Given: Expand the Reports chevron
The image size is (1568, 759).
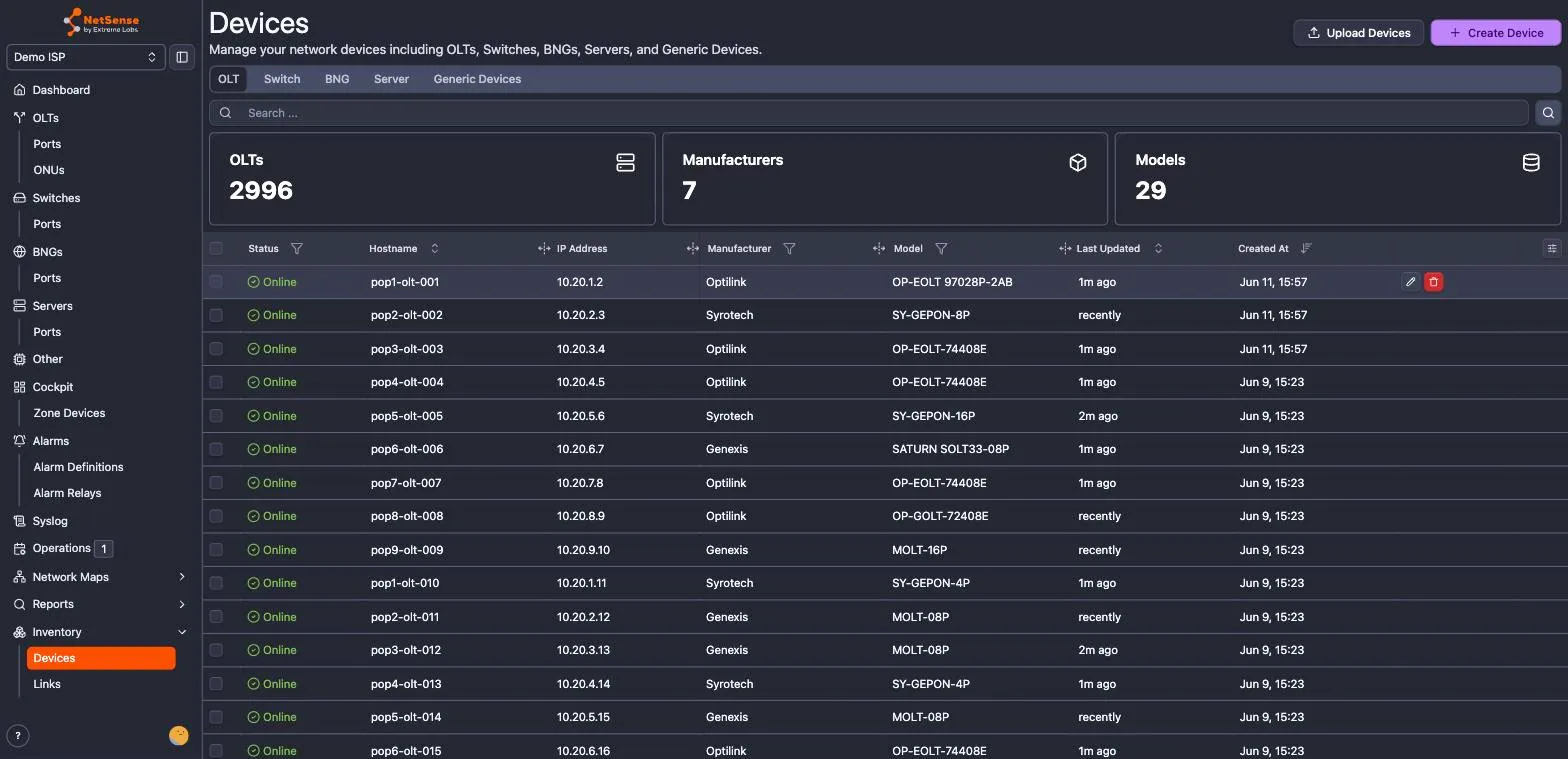Looking at the screenshot, I should pos(182,604).
